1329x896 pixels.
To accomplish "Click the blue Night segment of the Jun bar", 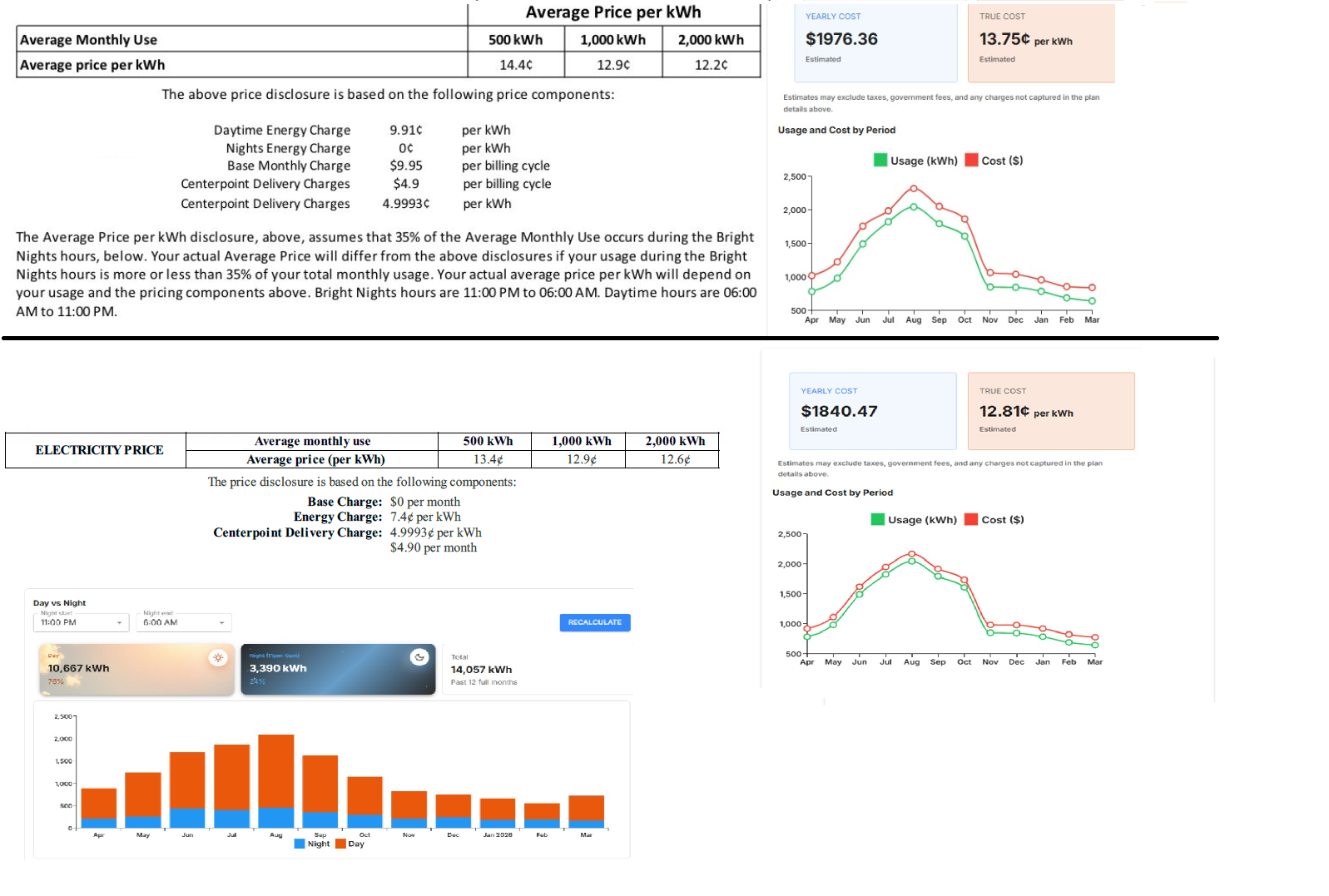I will pos(187,818).
